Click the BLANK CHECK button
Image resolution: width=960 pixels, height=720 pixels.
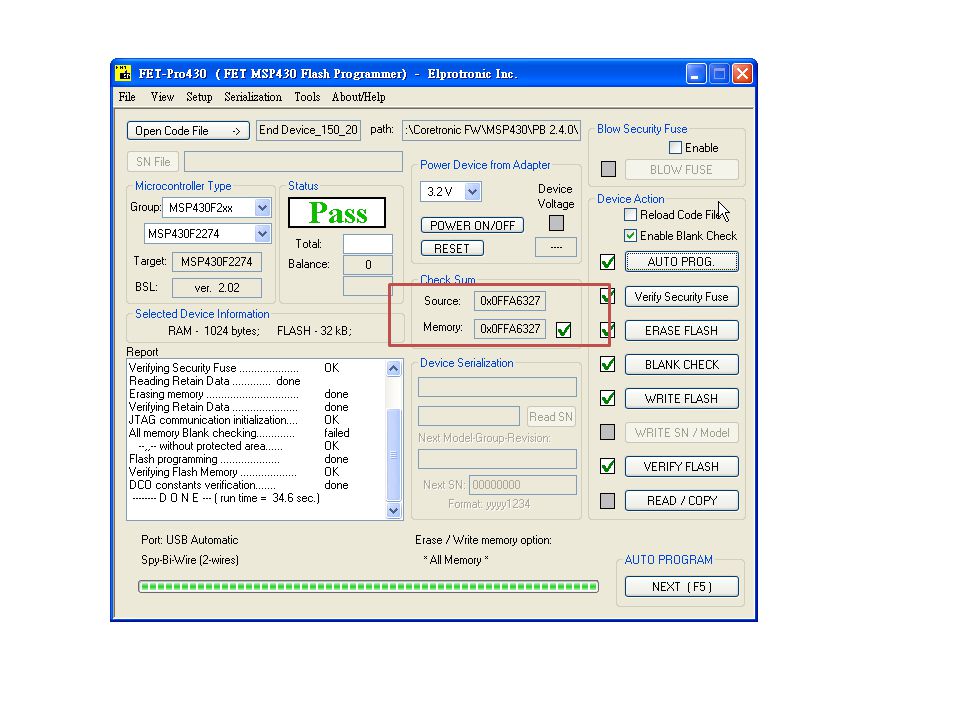click(x=681, y=364)
